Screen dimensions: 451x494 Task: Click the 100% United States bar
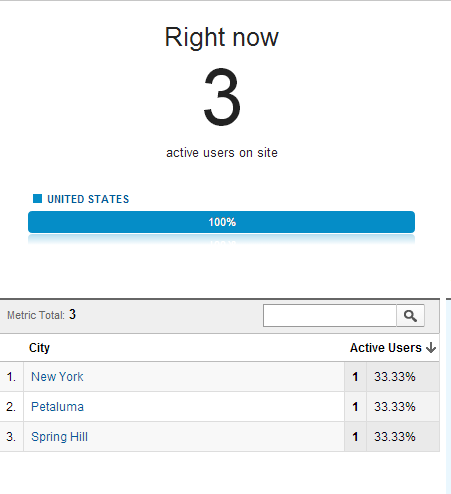coord(221,222)
